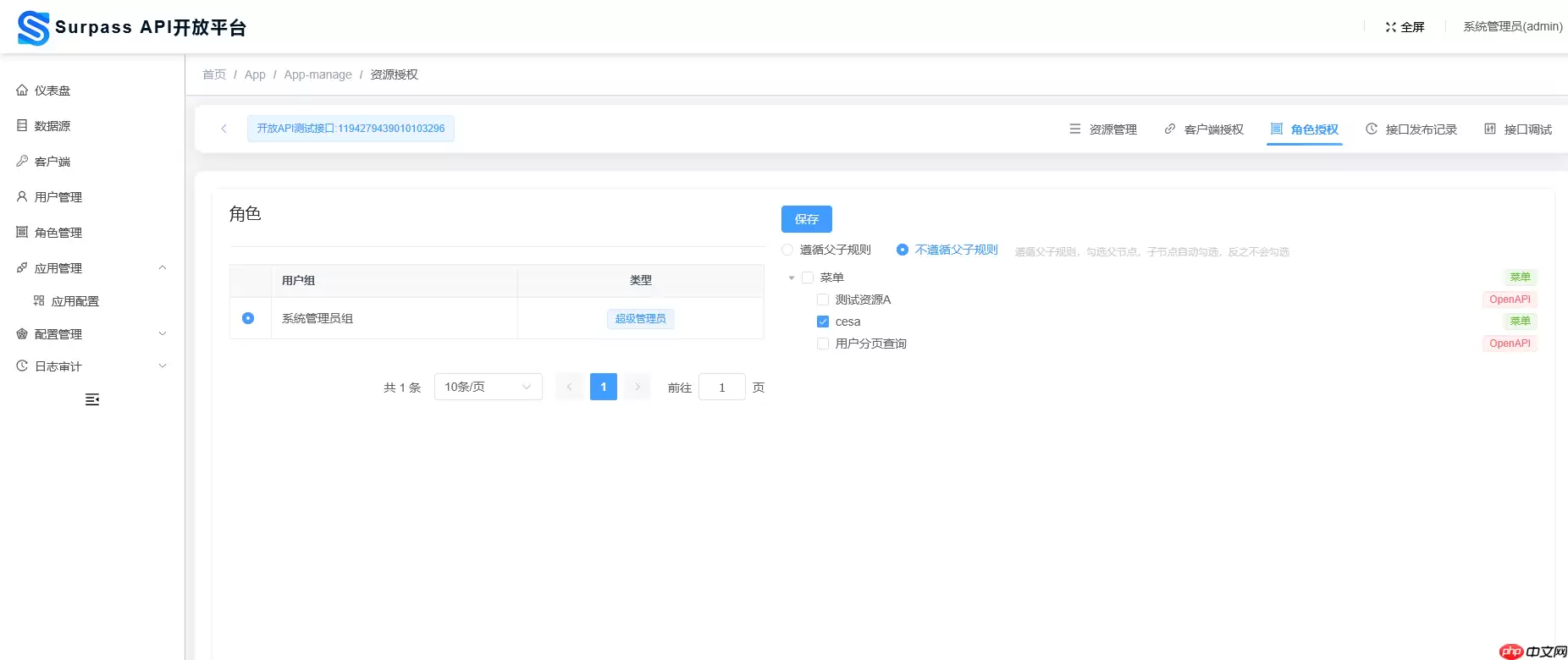Open the 10条/页 page size dropdown
The width and height of the screenshot is (1568, 660).
pyautogui.click(x=489, y=387)
